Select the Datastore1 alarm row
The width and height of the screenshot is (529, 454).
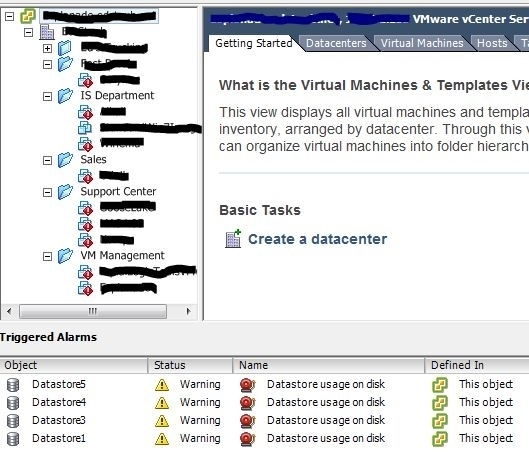coord(264,438)
